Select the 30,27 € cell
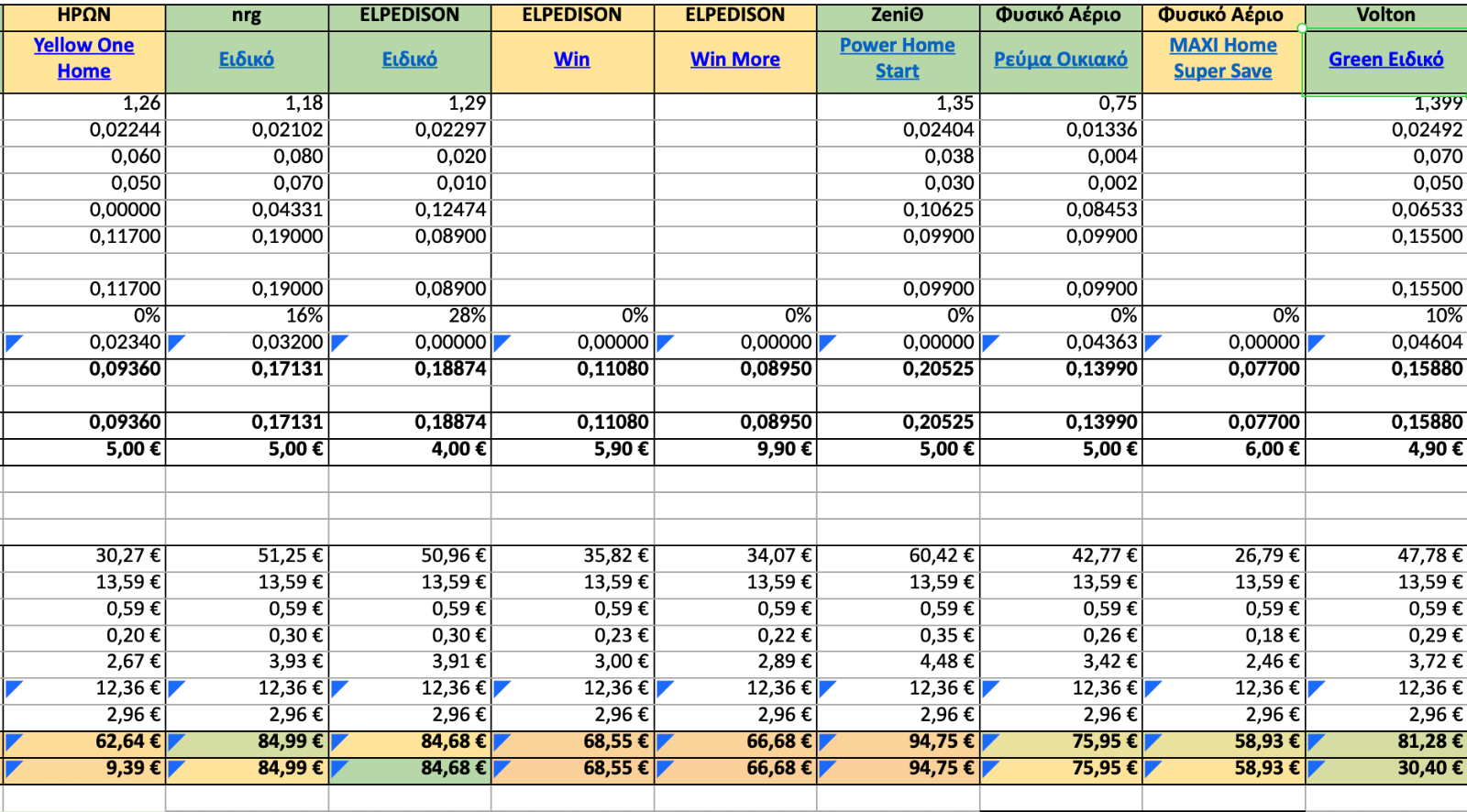The width and height of the screenshot is (1467, 812). click(83, 557)
